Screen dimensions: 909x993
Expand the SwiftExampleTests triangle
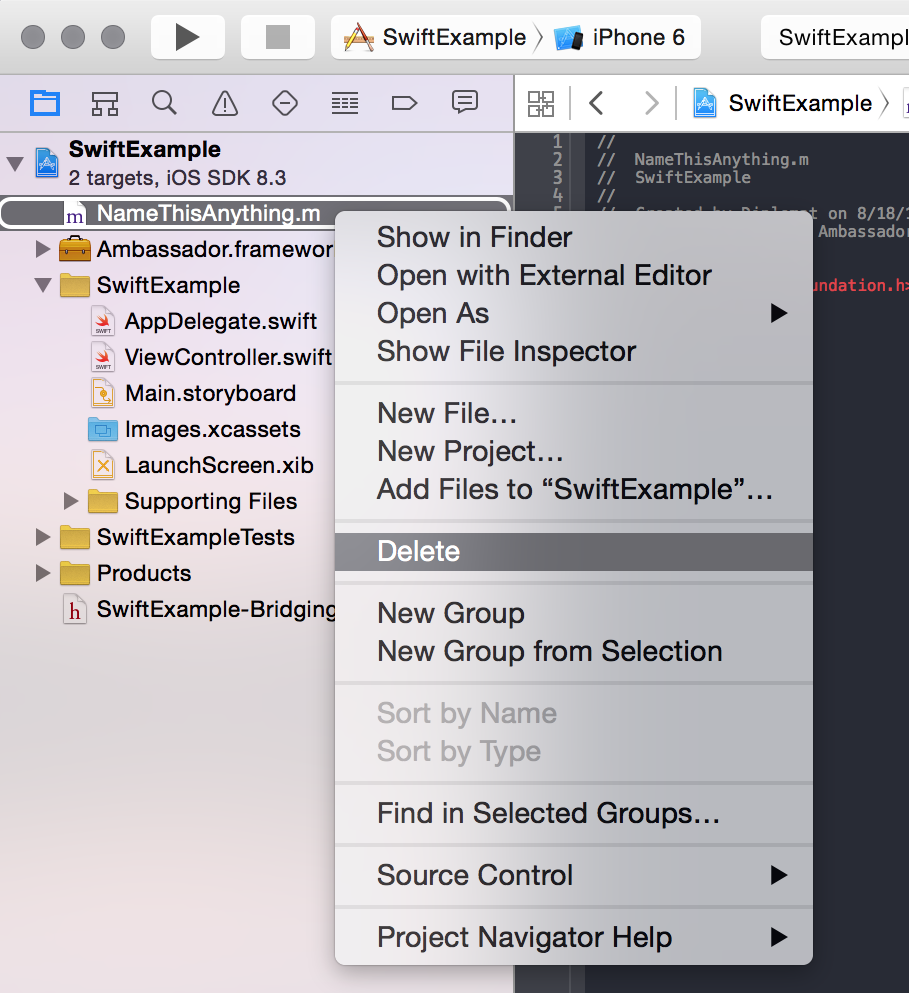click(x=42, y=537)
